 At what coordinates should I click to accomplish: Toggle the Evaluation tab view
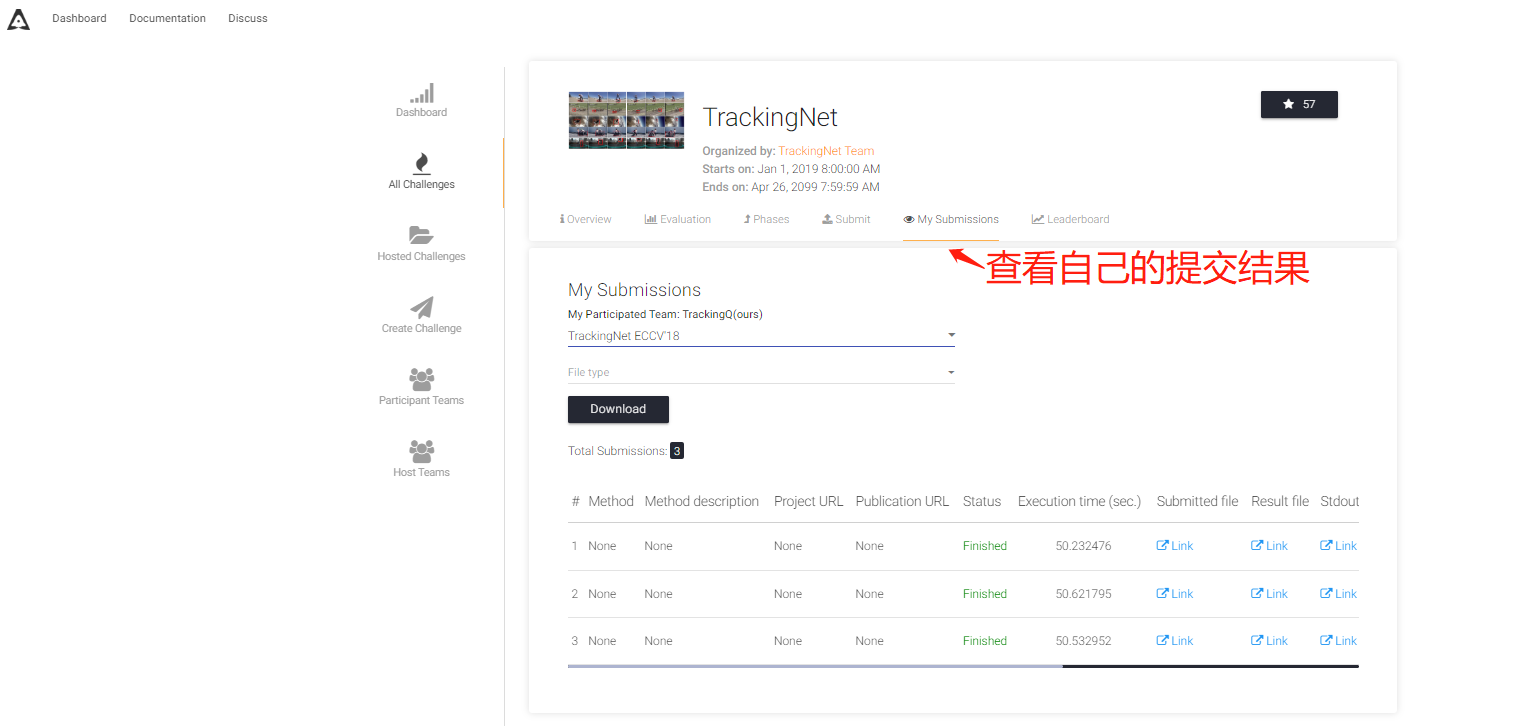(x=677, y=218)
